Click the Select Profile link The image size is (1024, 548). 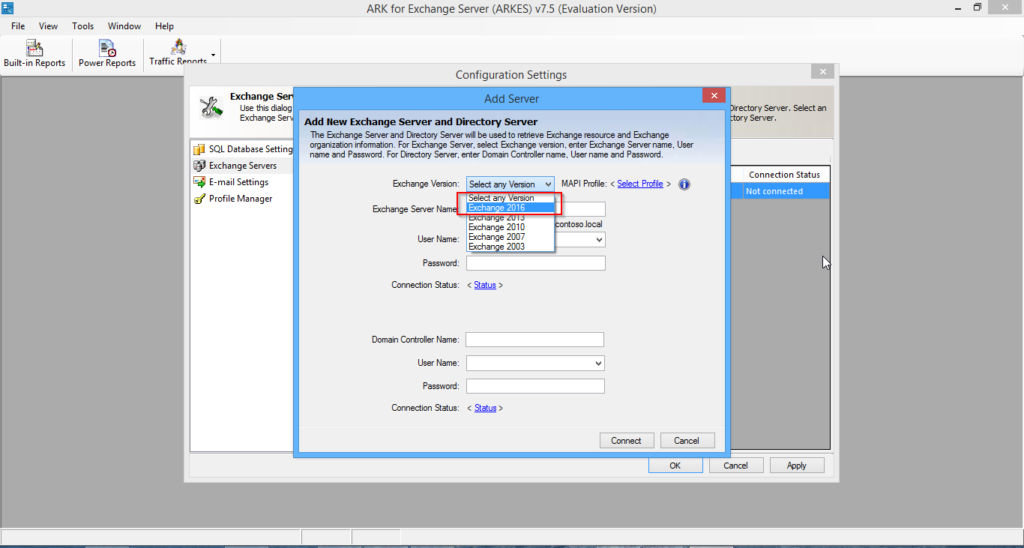[x=640, y=184]
